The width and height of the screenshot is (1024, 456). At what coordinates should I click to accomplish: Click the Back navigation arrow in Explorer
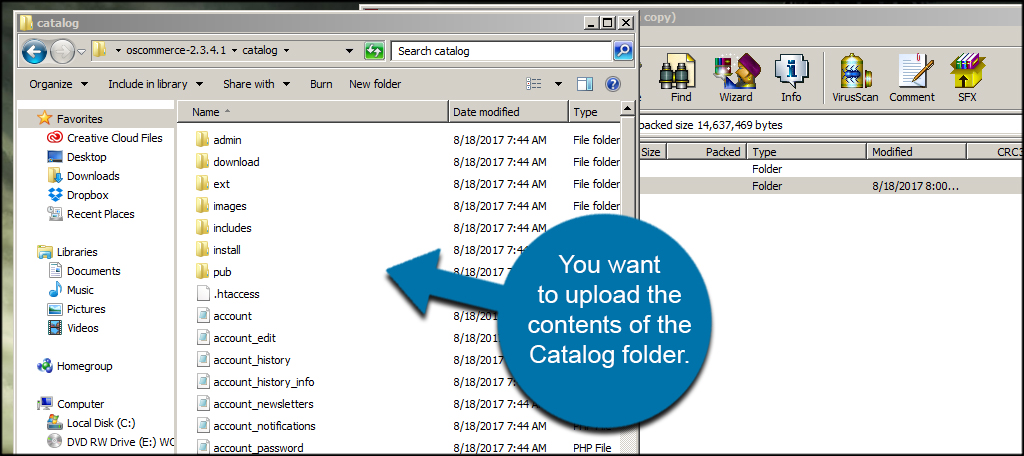pos(34,51)
